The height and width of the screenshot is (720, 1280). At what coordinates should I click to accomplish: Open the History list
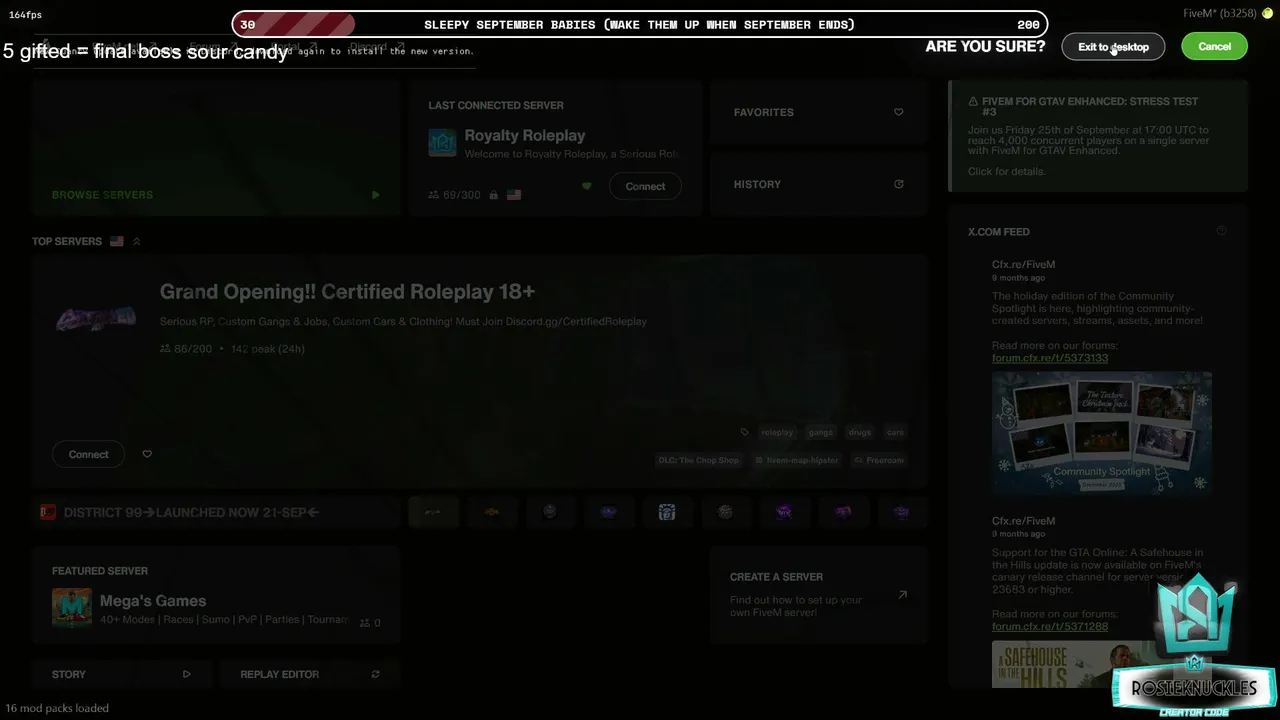pyautogui.click(x=819, y=184)
